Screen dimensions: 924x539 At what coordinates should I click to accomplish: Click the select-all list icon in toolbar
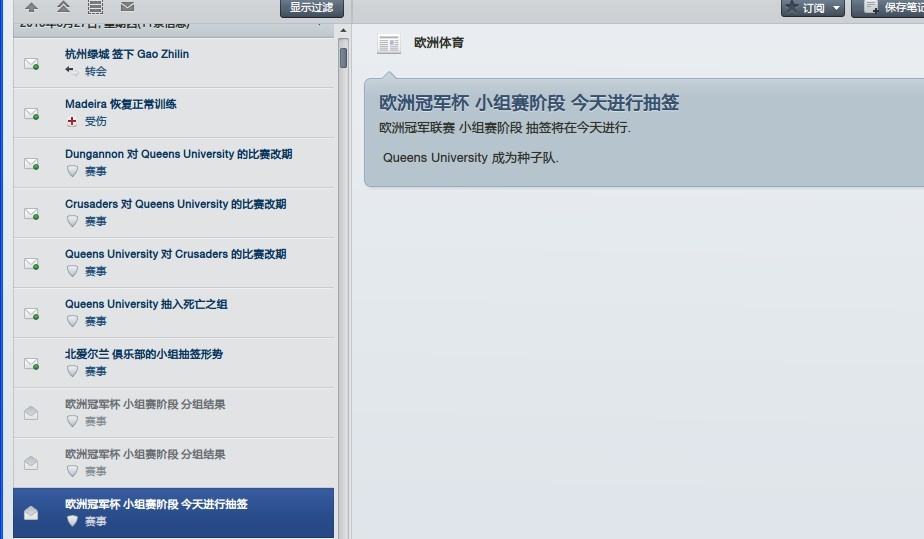[x=95, y=7]
